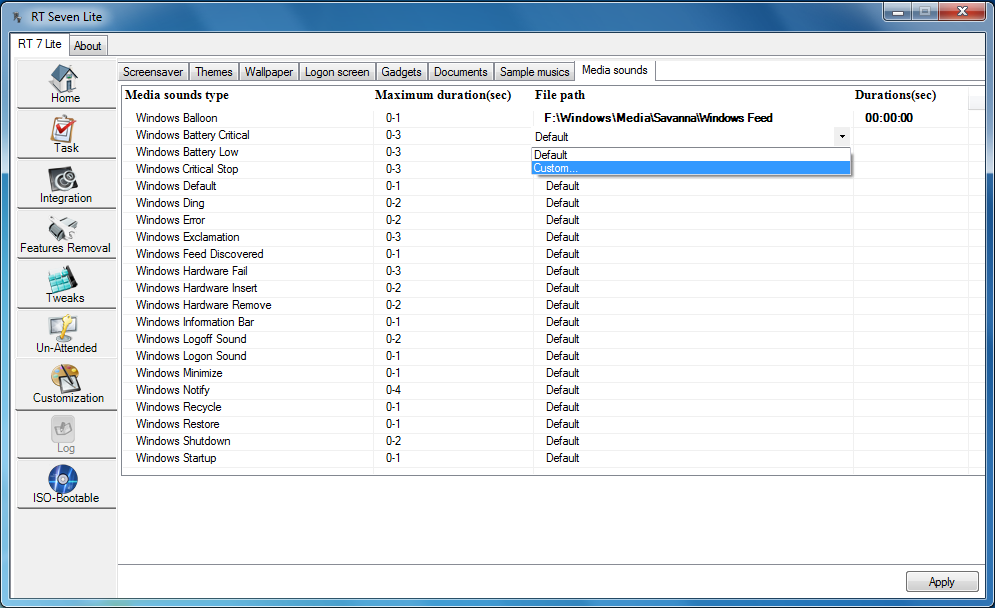995x608 pixels.
Task: Open the Customization section icon
Action: click(x=66, y=385)
